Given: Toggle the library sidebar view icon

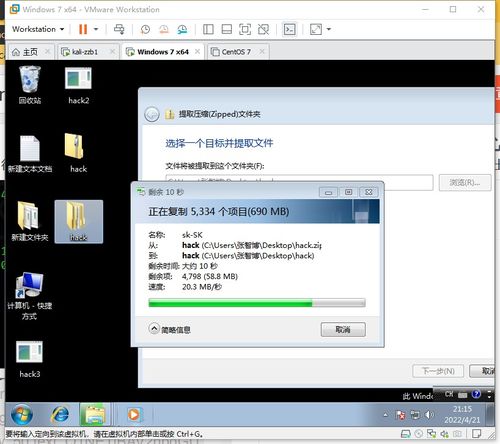Looking at the screenshot, I should pyautogui.click(x=208, y=29).
